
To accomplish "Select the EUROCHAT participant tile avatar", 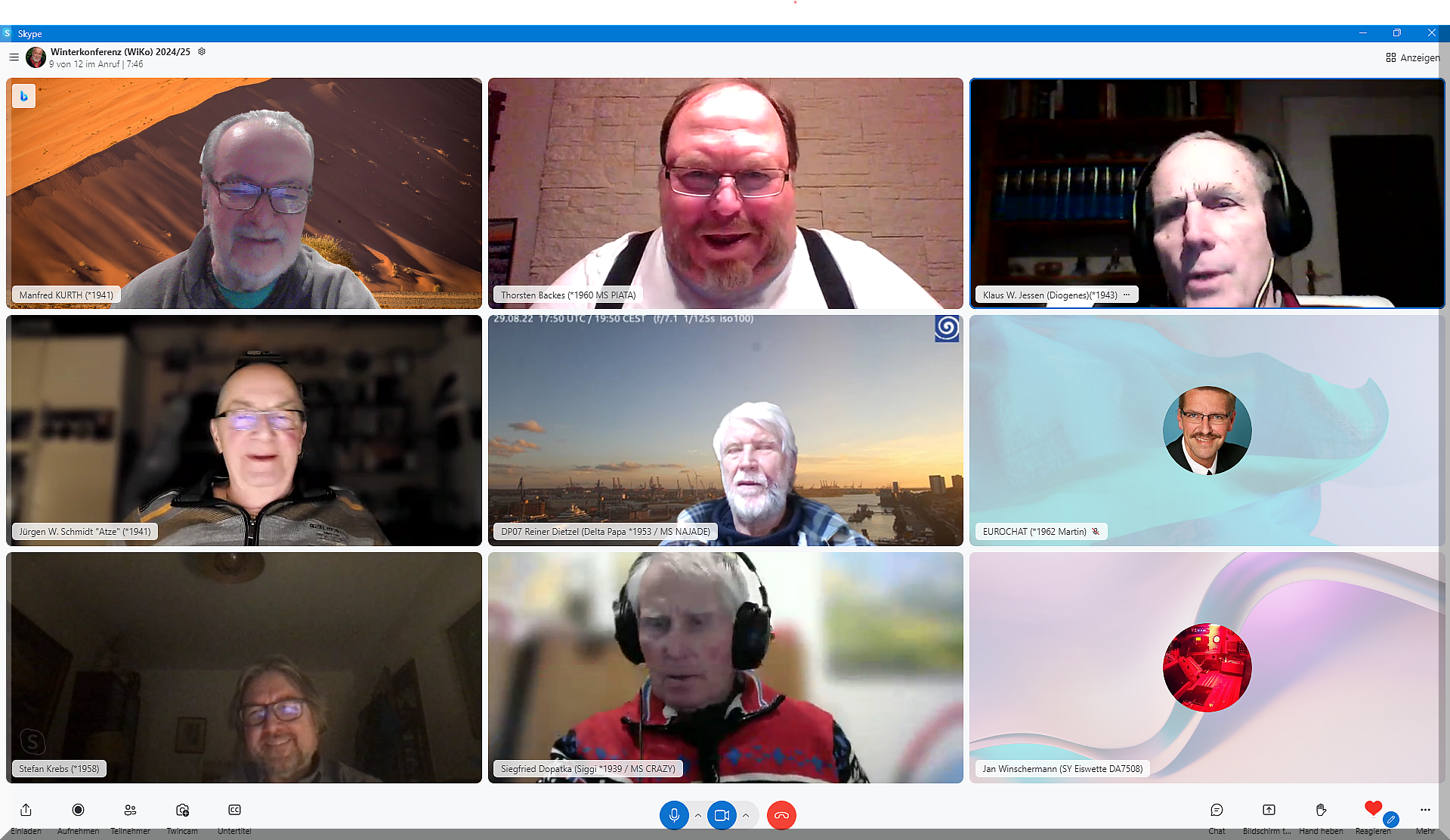I will pyautogui.click(x=1207, y=431).
